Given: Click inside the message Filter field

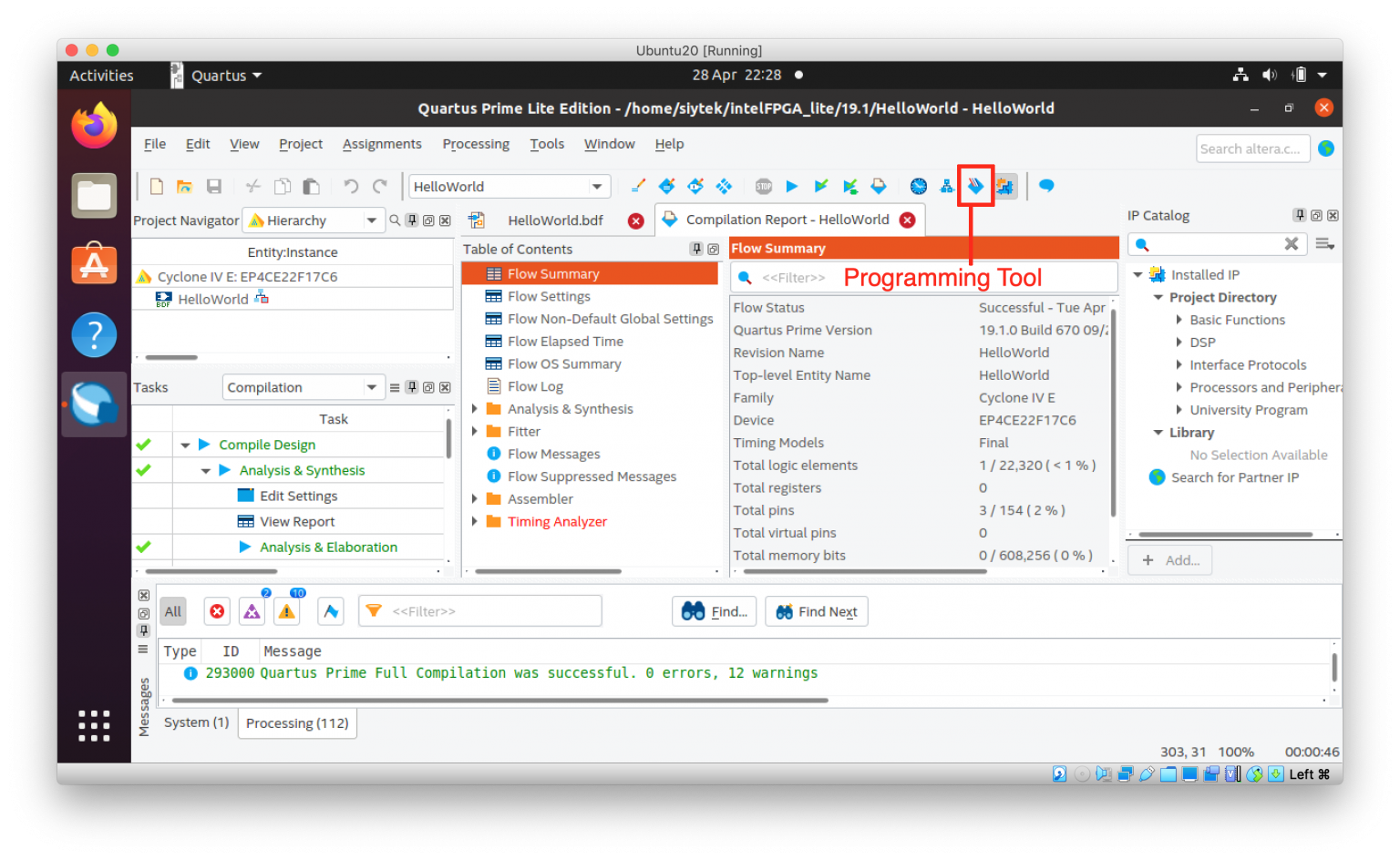Looking at the screenshot, I should pyautogui.click(x=480, y=610).
